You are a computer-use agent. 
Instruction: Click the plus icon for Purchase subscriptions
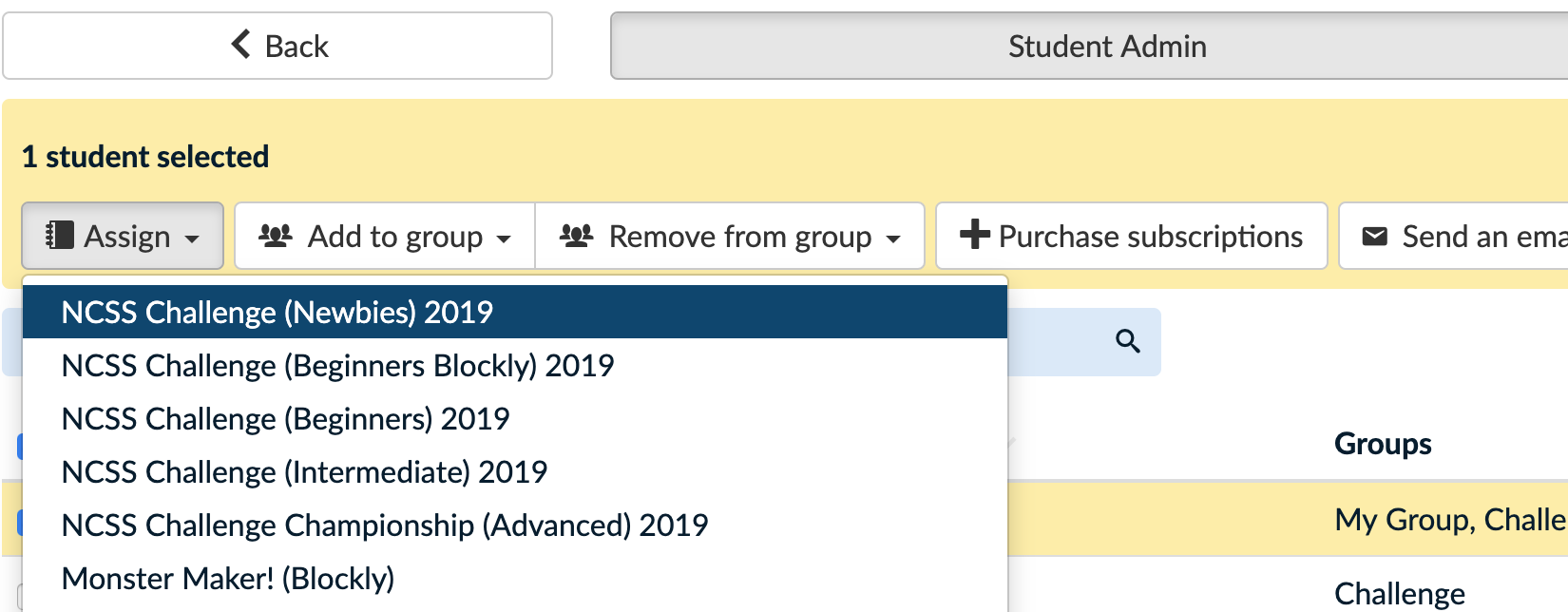click(x=974, y=235)
